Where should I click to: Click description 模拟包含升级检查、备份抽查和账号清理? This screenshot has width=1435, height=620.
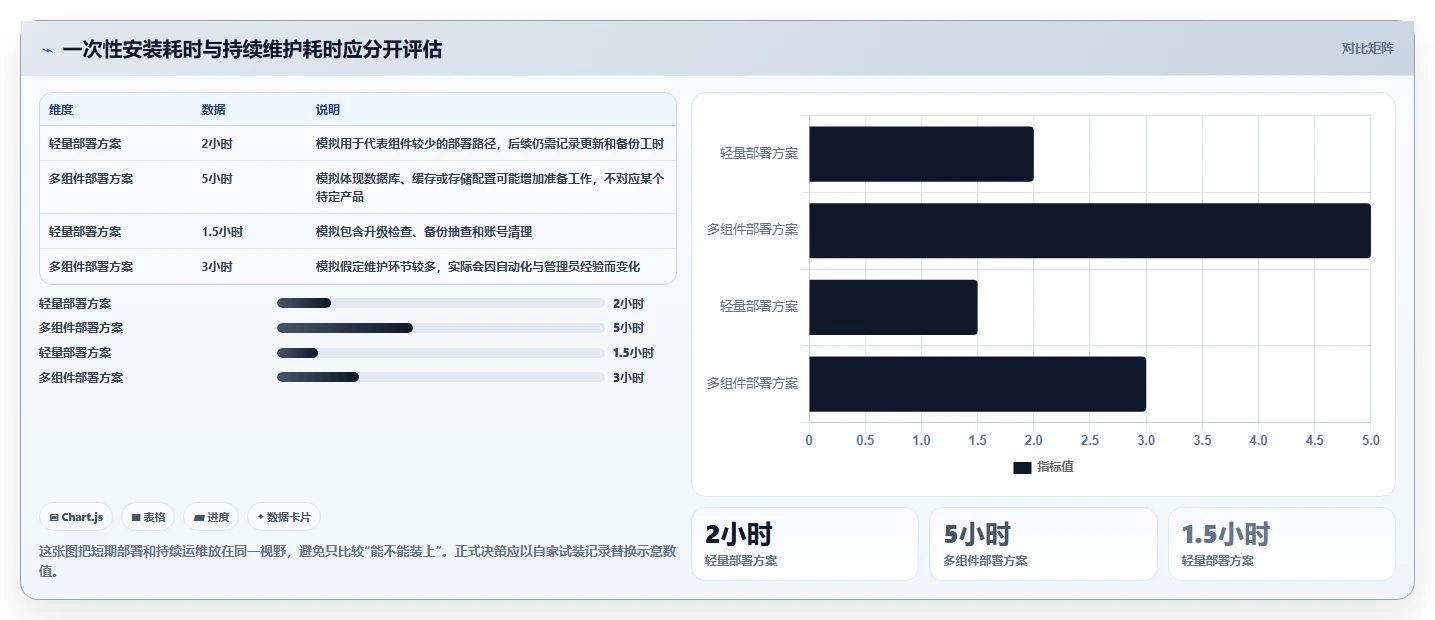pos(424,232)
